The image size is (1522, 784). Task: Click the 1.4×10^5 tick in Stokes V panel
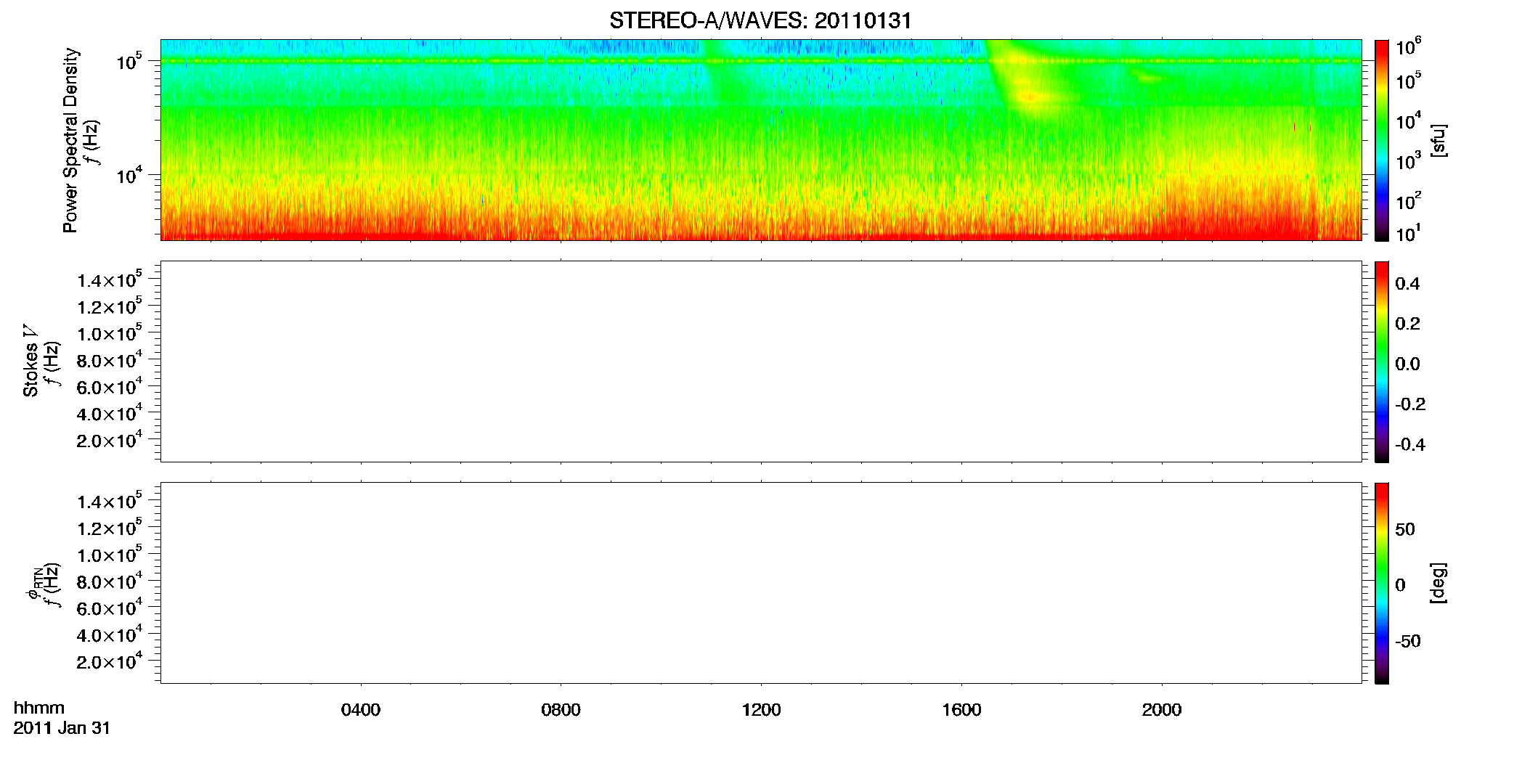click(109, 279)
